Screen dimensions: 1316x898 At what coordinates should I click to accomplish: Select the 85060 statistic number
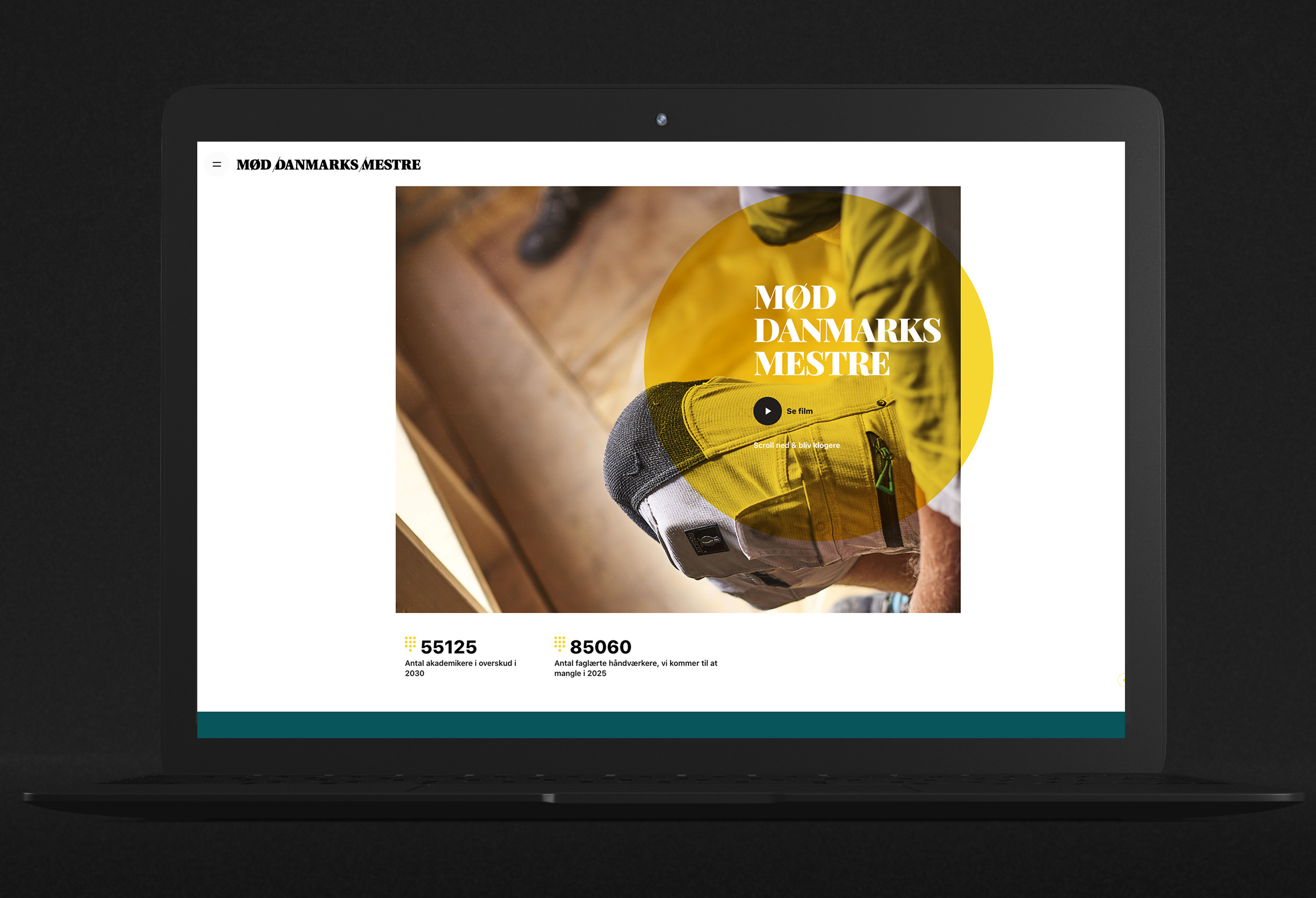[600, 647]
